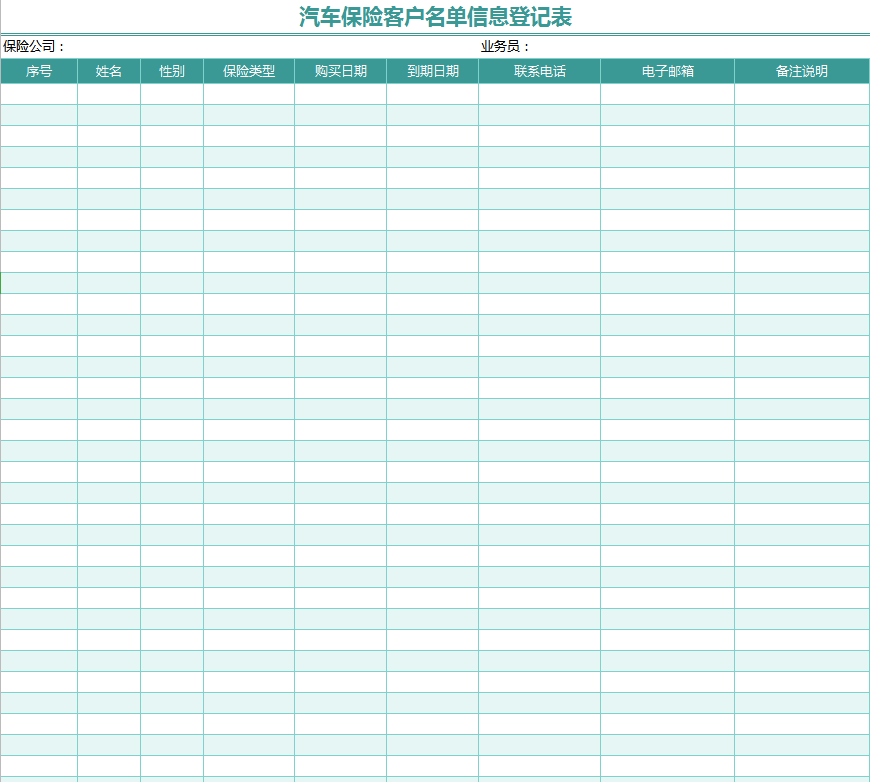Click the 保险公司 label
Screen dimensions: 871x782
31,46
